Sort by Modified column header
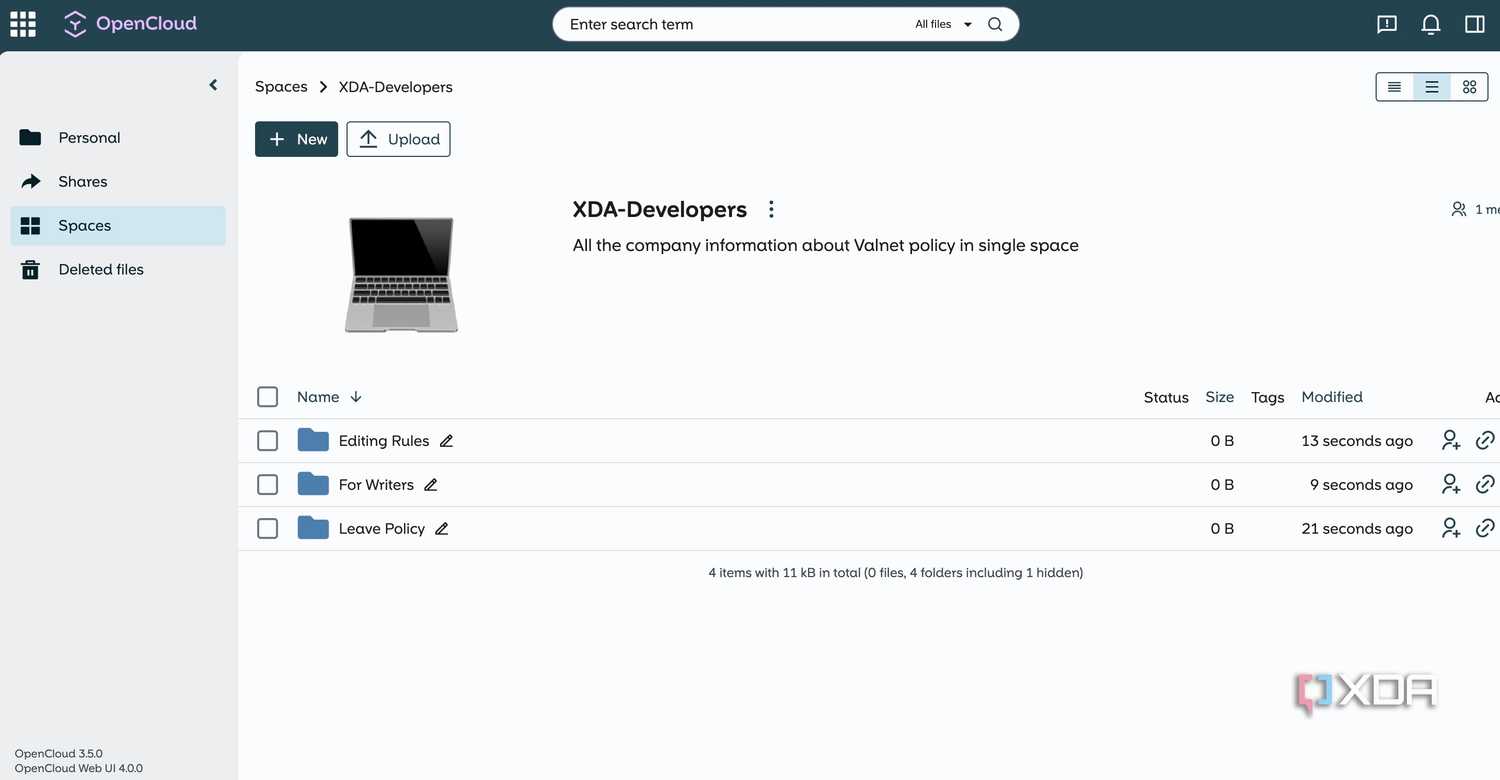This screenshot has height=780, width=1500. pyautogui.click(x=1332, y=397)
